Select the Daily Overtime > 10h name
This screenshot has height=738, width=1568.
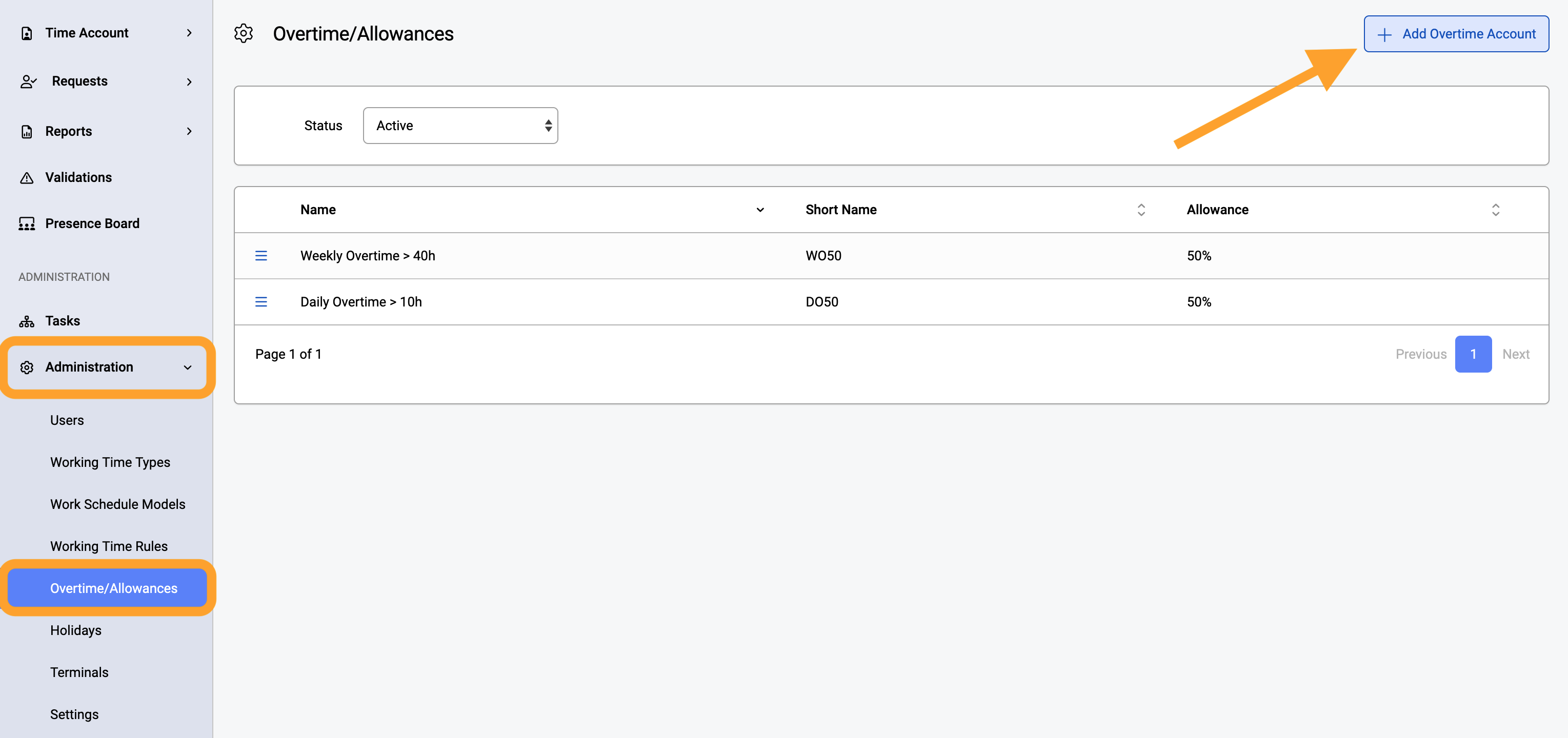click(x=361, y=302)
